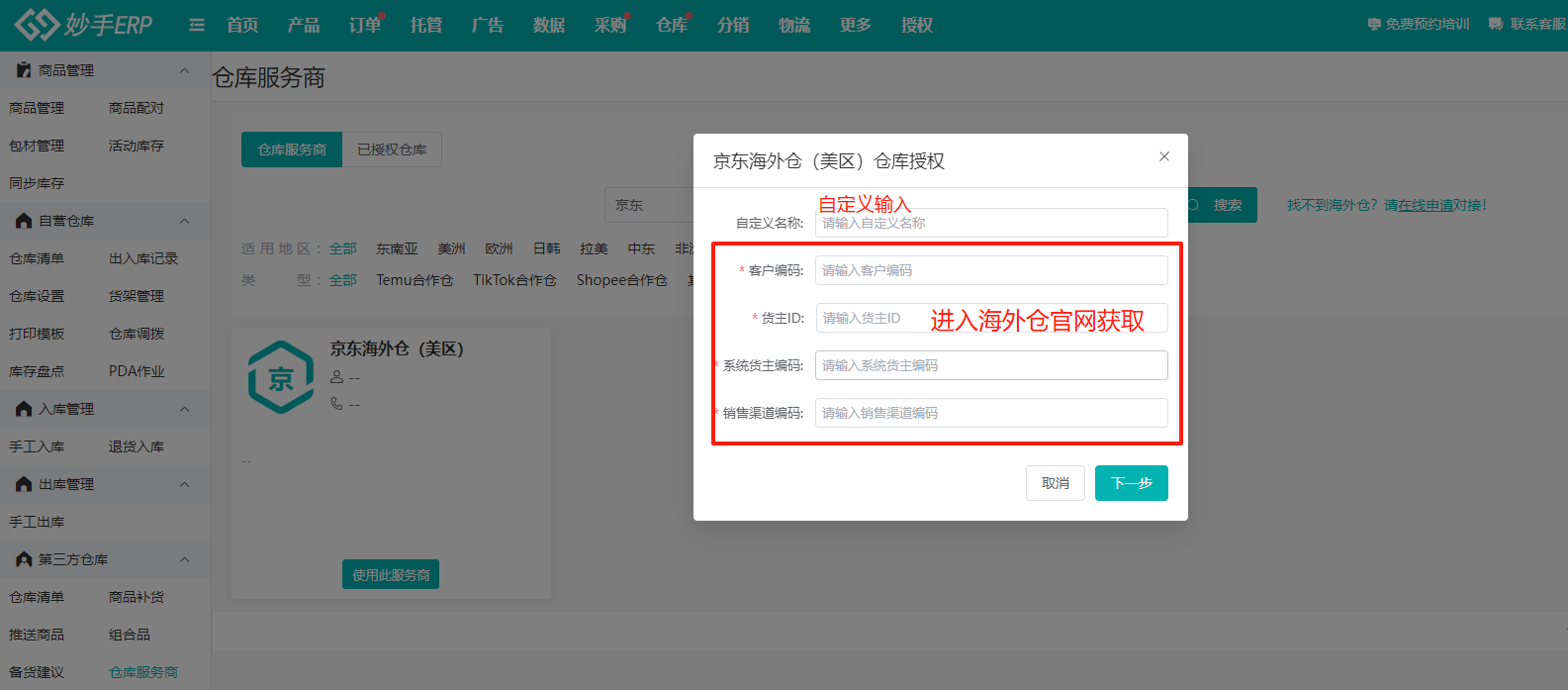Click the 下一步 button
The height and width of the screenshot is (690, 1568).
[1132, 483]
